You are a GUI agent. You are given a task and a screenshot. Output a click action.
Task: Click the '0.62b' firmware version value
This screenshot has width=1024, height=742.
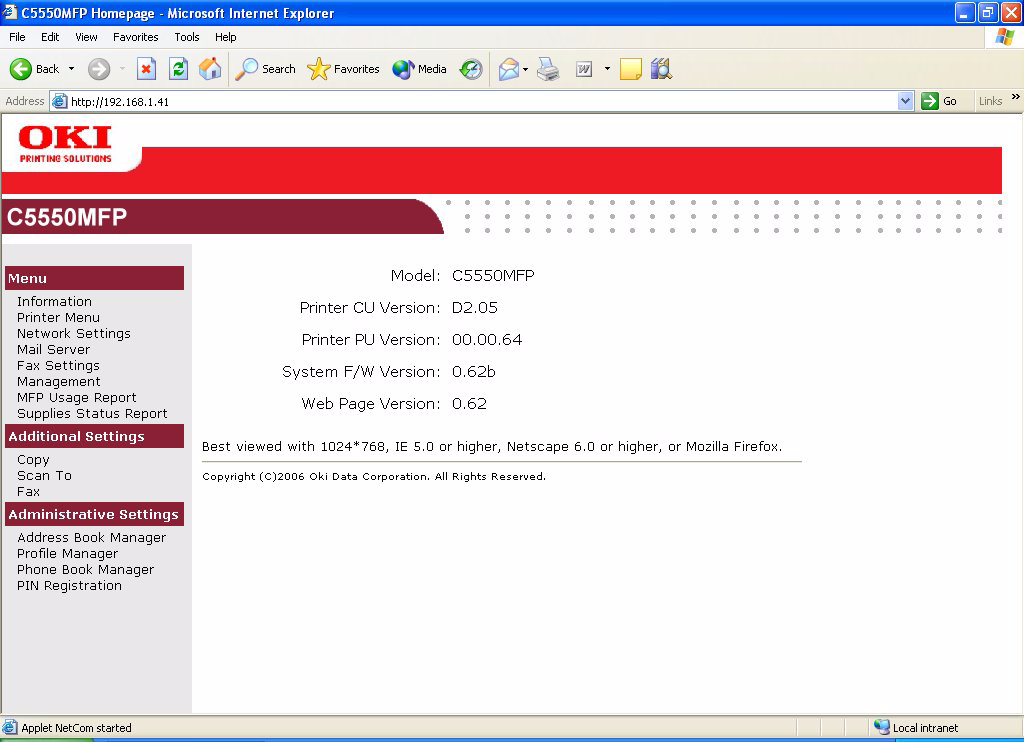pos(473,372)
